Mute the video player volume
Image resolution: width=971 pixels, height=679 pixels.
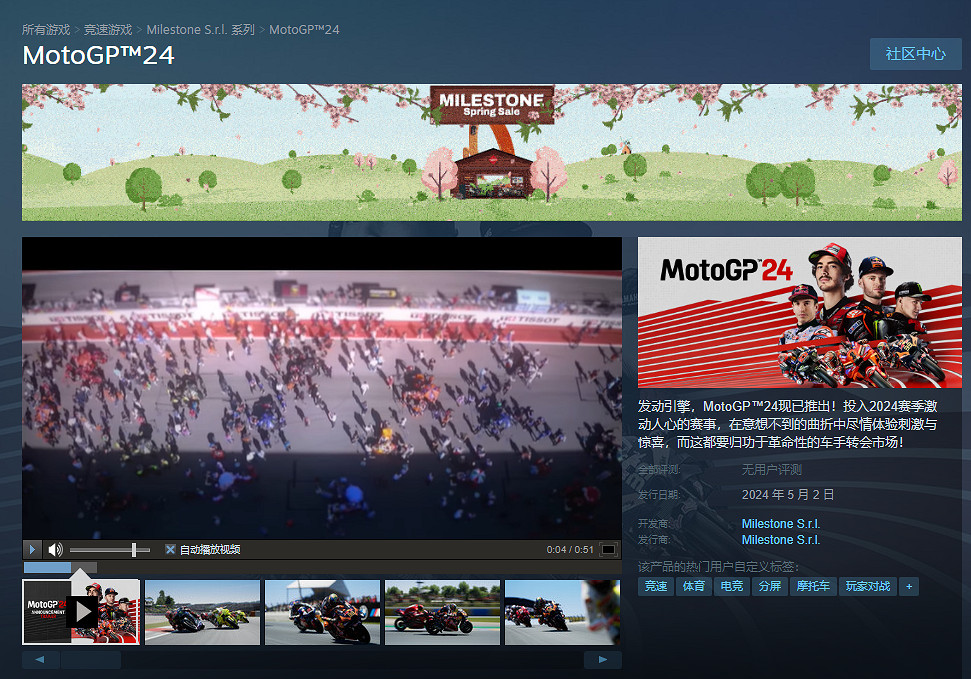coord(55,549)
